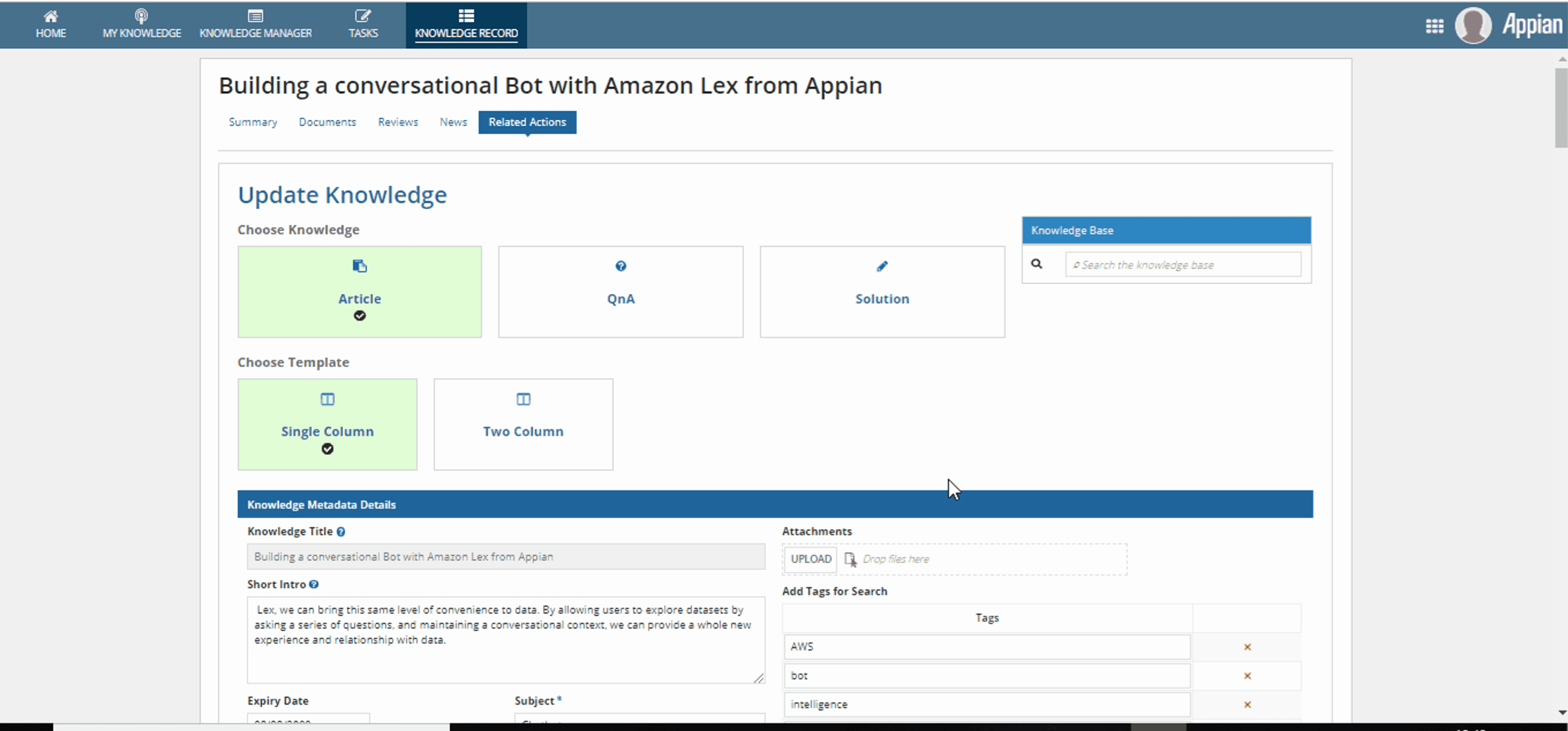Click the Single Column selected checkmark
The height and width of the screenshot is (731, 1568).
click(x=327, y=449)
